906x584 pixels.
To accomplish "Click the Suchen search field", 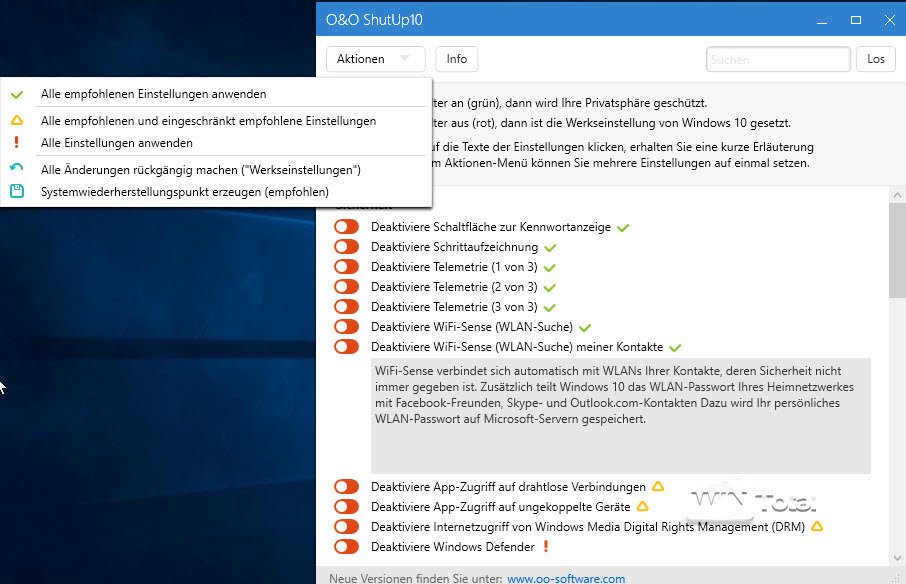I will [x=778, y=59].
